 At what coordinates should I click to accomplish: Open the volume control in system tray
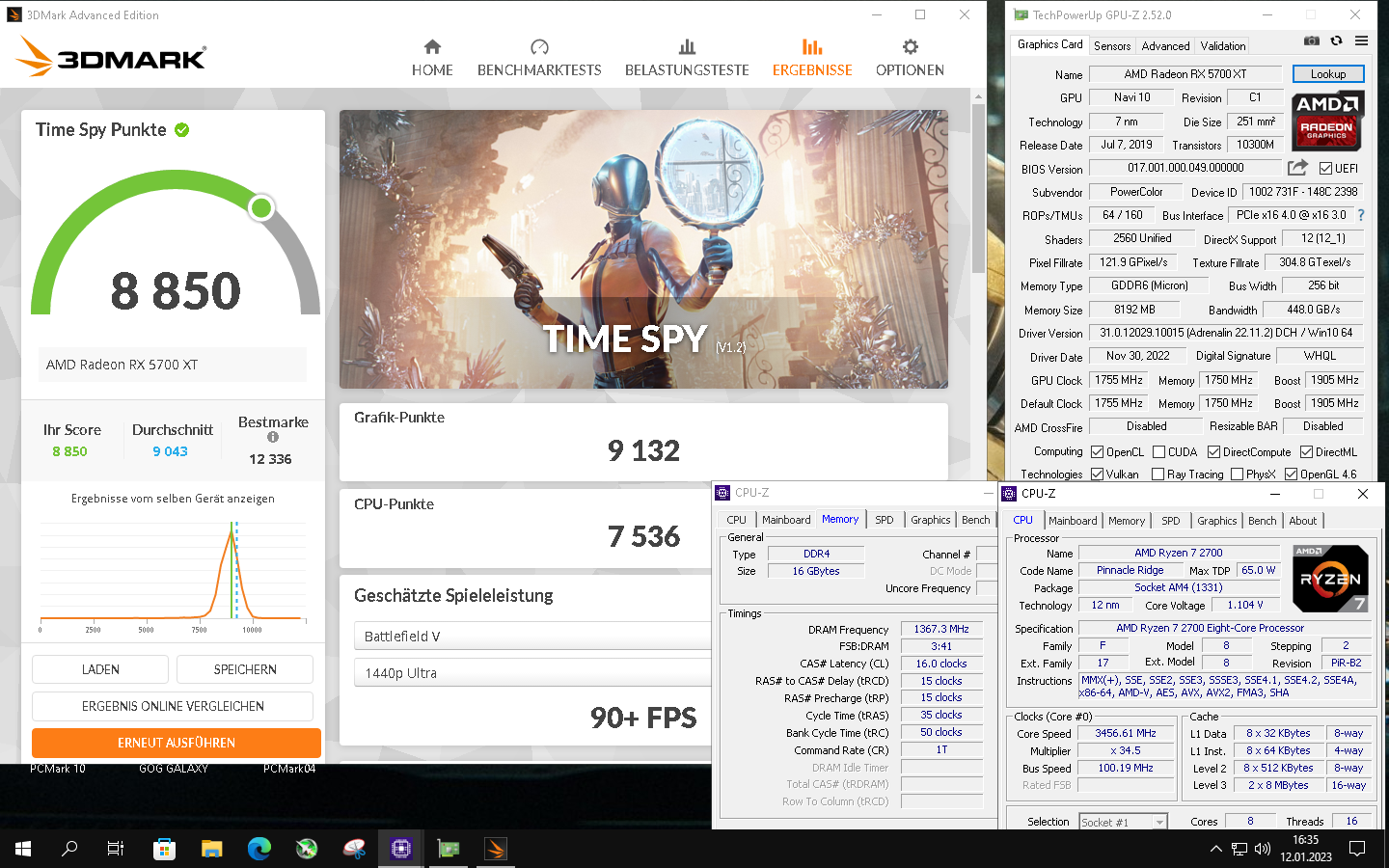(x=1263, y=849)
